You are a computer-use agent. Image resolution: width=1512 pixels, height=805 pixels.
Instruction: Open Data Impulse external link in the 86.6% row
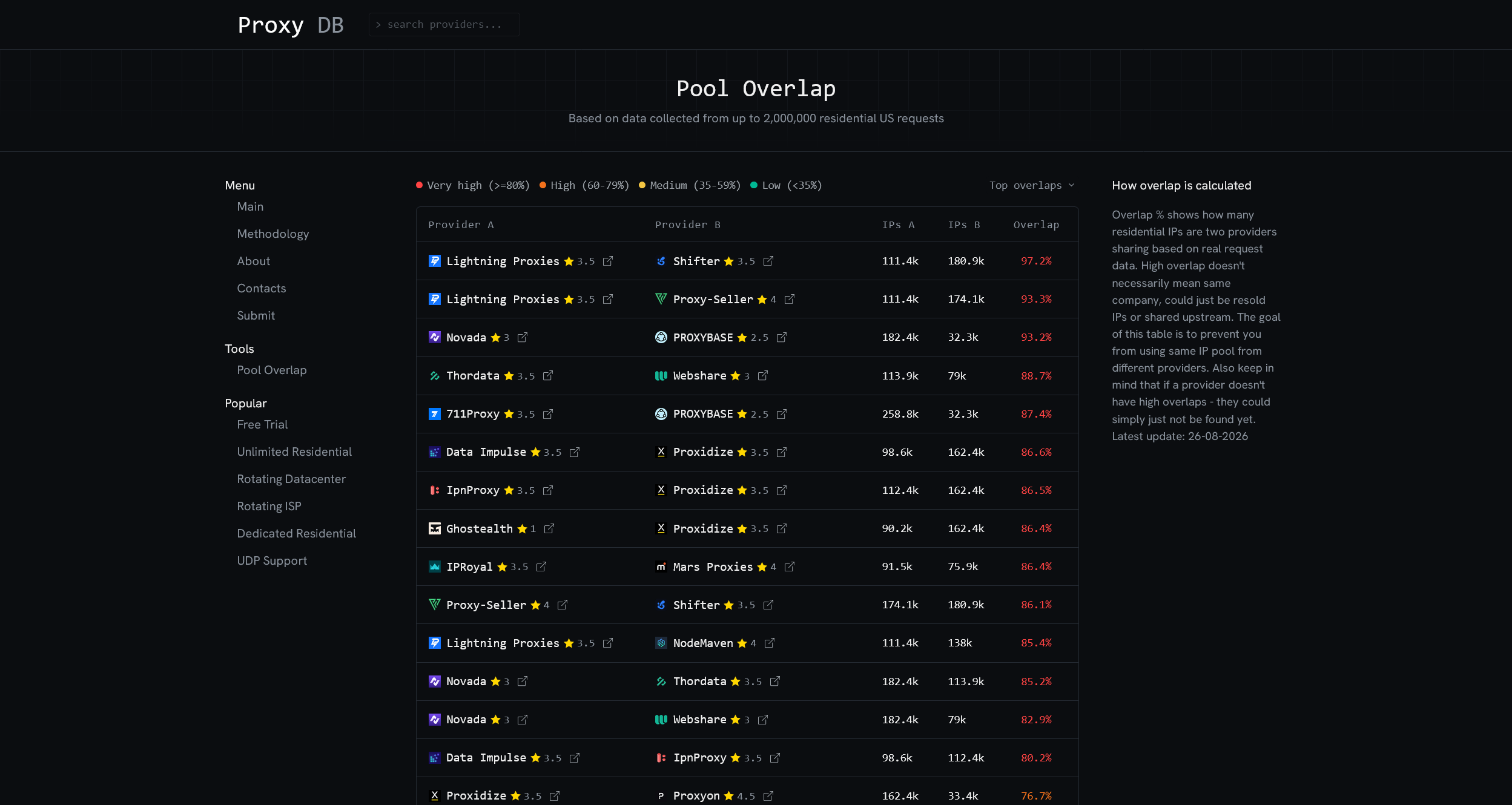coord(574,452)
